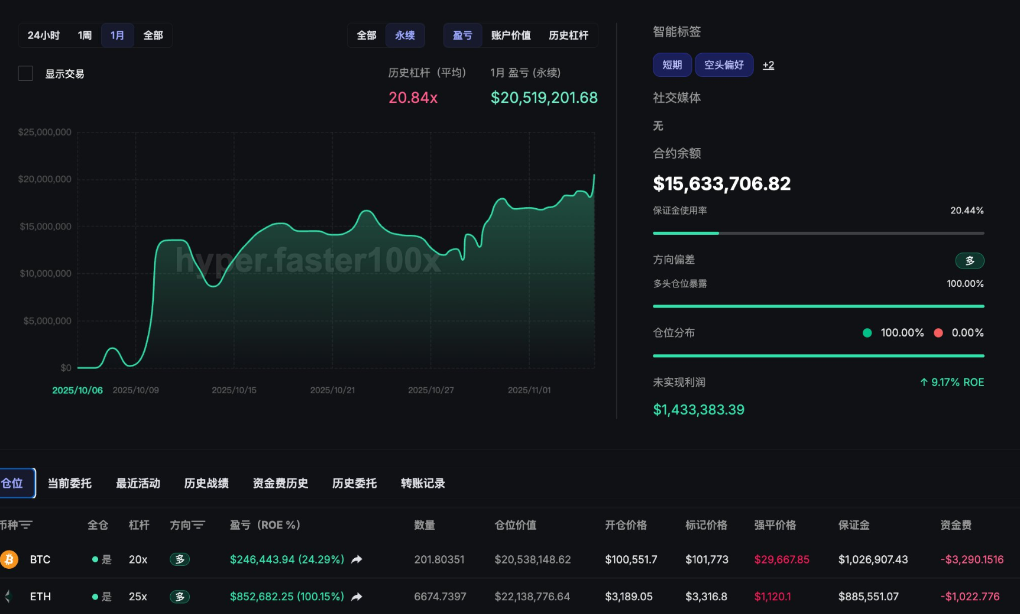Click green long badge next to 方向偏差
The image size is (1020, 614).
point(969,261)
